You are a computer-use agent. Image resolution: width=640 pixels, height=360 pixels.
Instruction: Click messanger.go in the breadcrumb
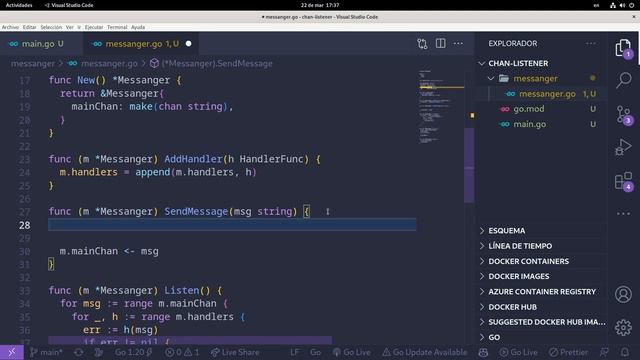click(103, 64)
